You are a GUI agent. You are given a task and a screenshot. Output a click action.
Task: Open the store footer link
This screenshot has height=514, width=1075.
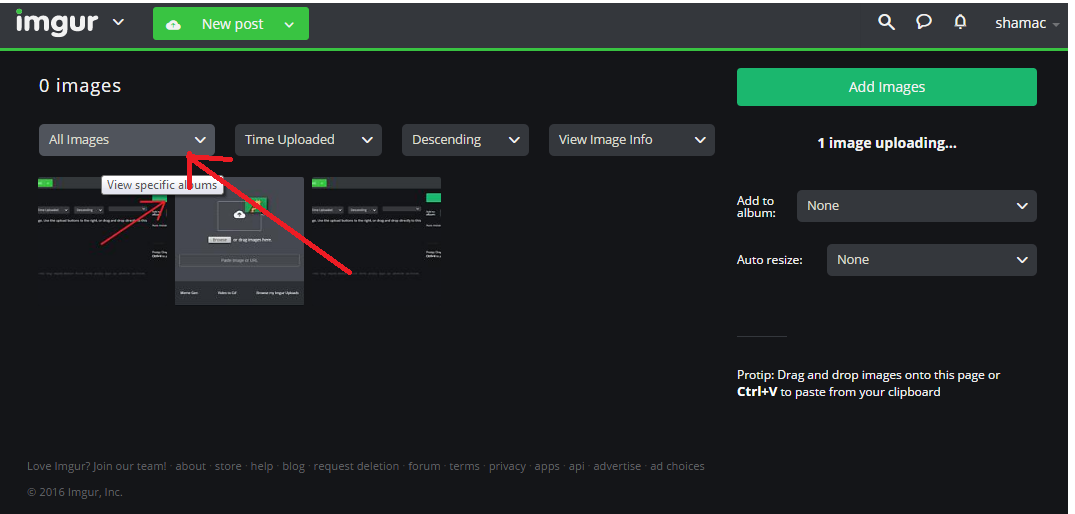tap(228, 466)
